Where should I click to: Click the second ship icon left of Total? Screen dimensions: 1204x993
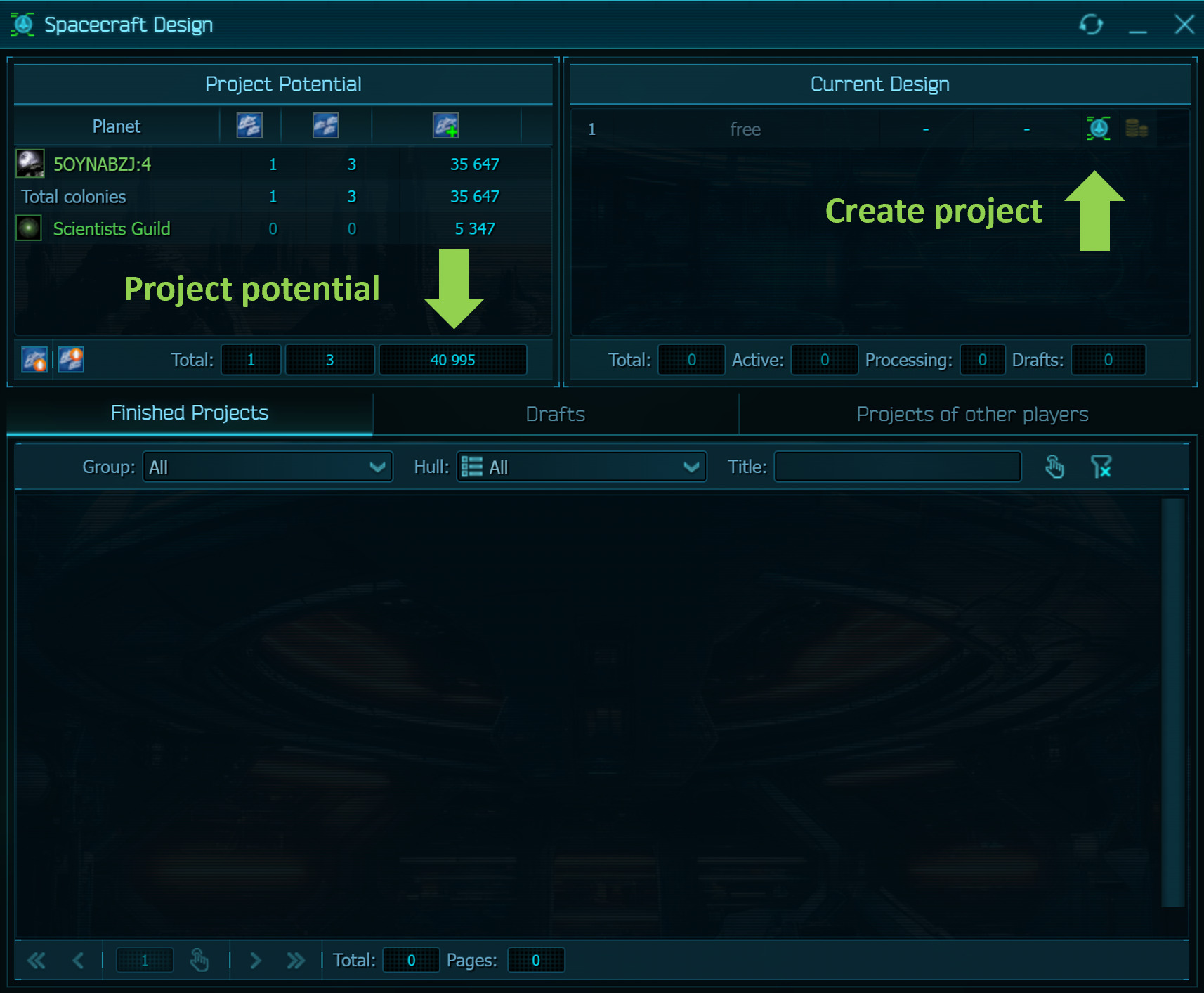71,359
